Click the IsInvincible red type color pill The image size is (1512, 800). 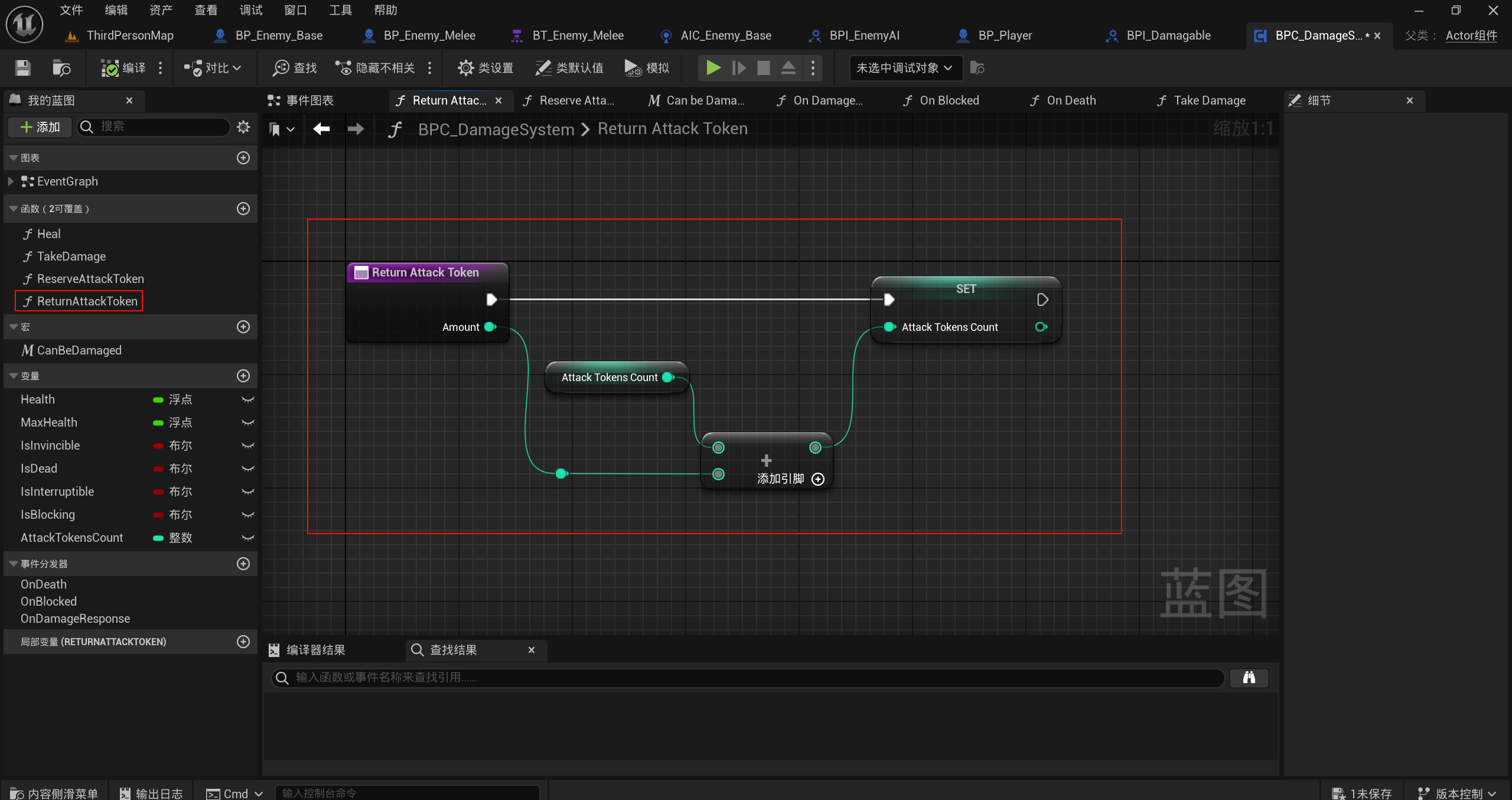pos(158,445)
